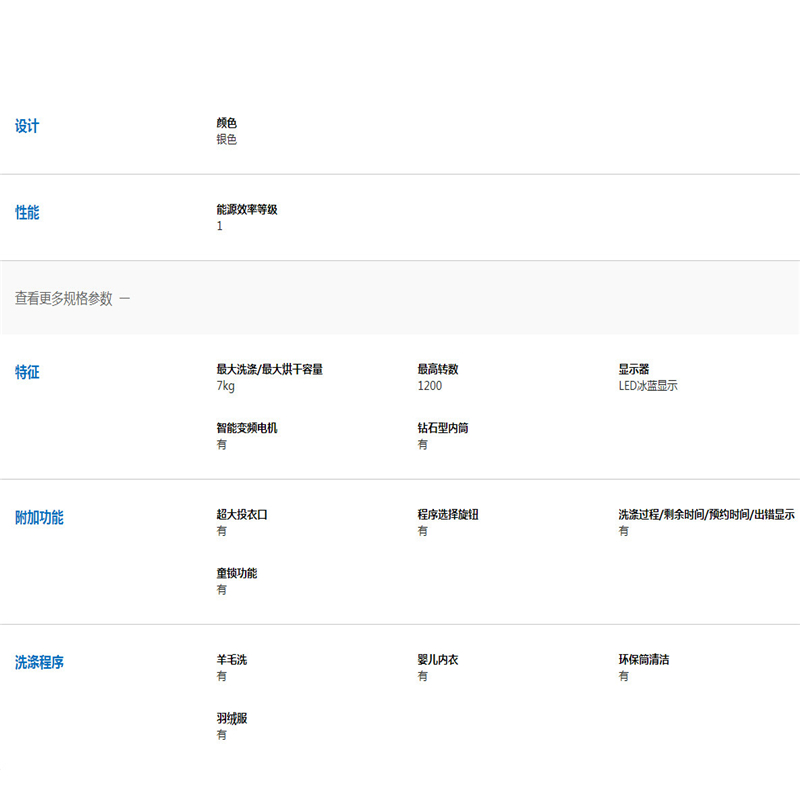
Task: Select the 性能 section heading
Action: 27,212
